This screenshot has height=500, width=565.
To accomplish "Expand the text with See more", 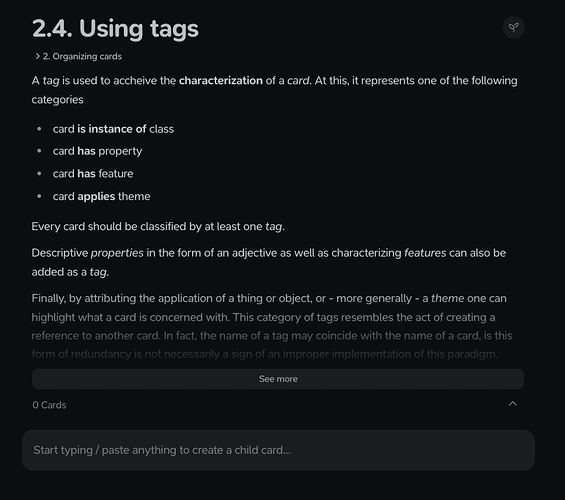I will 278,379.
